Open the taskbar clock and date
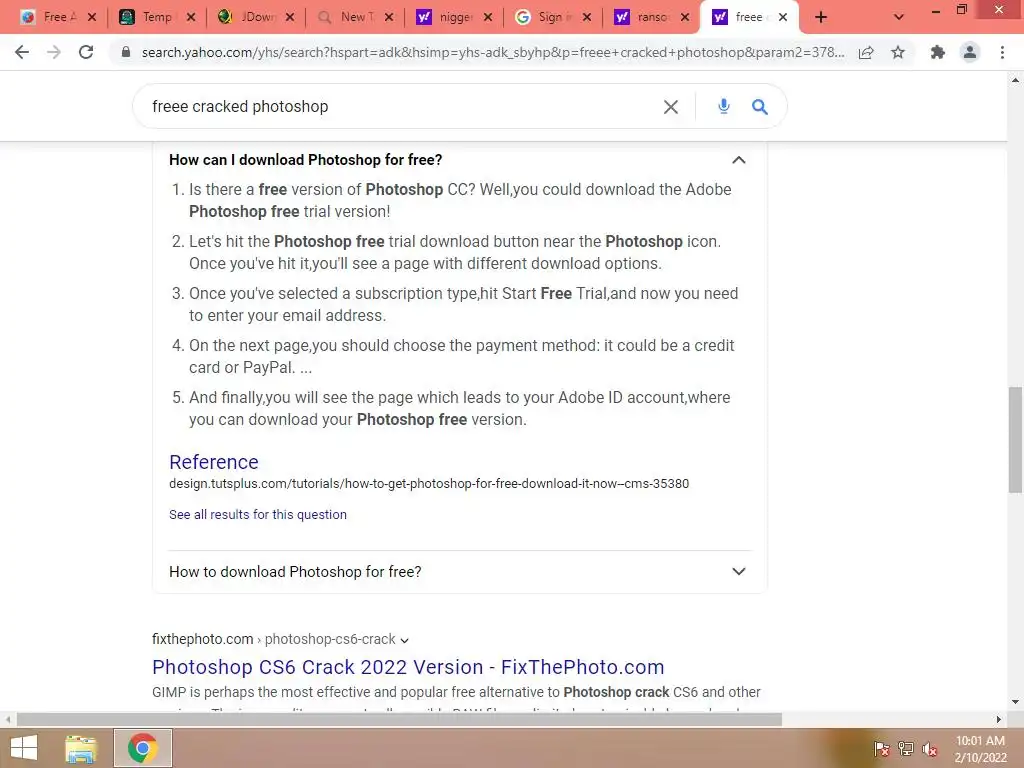Screen dimensions: 1024x768 (x=980, y=749)
